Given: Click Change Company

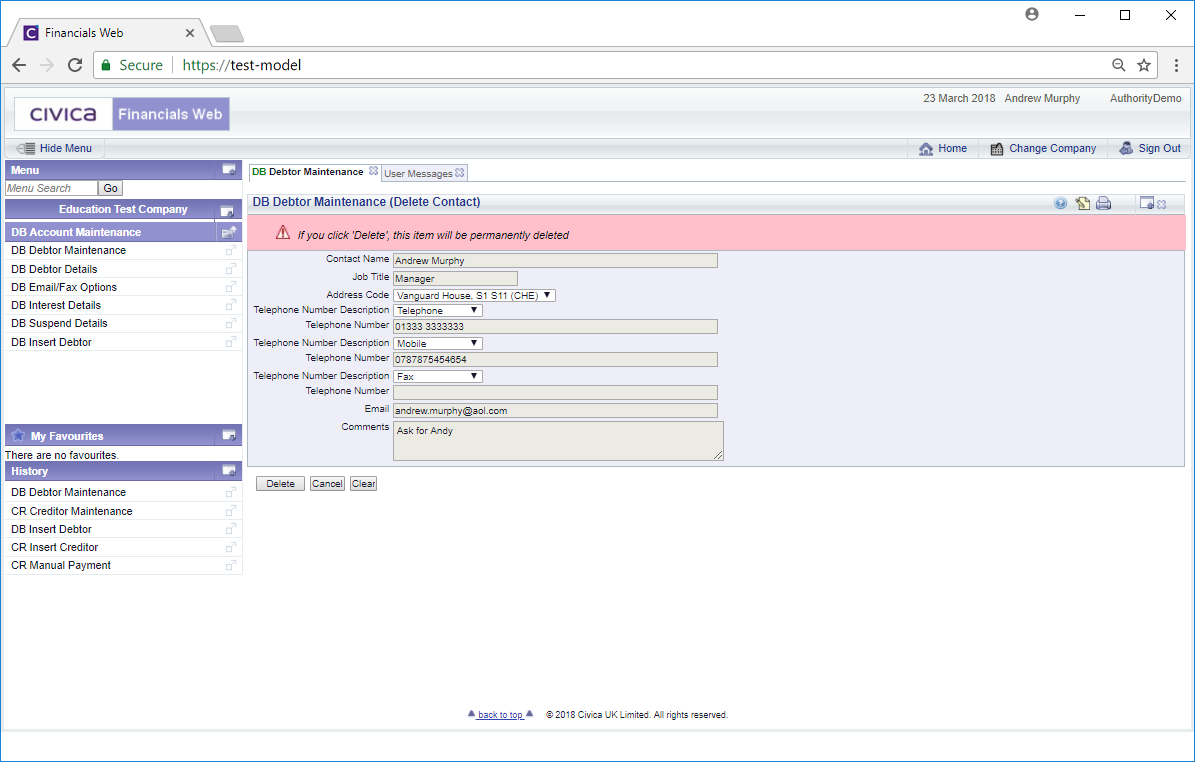Looking at the screenshot, I should (1043, 149).
